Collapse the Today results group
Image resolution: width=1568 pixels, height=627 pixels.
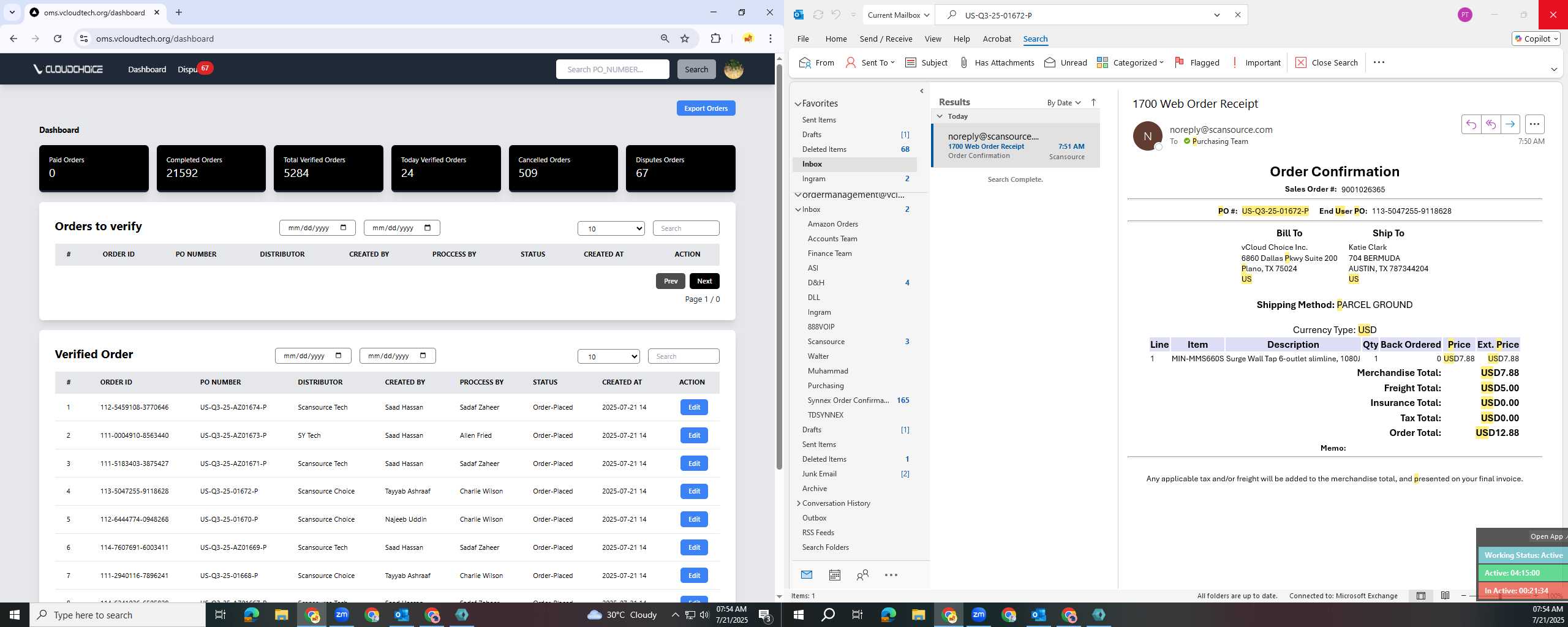[x=940, y=116]
